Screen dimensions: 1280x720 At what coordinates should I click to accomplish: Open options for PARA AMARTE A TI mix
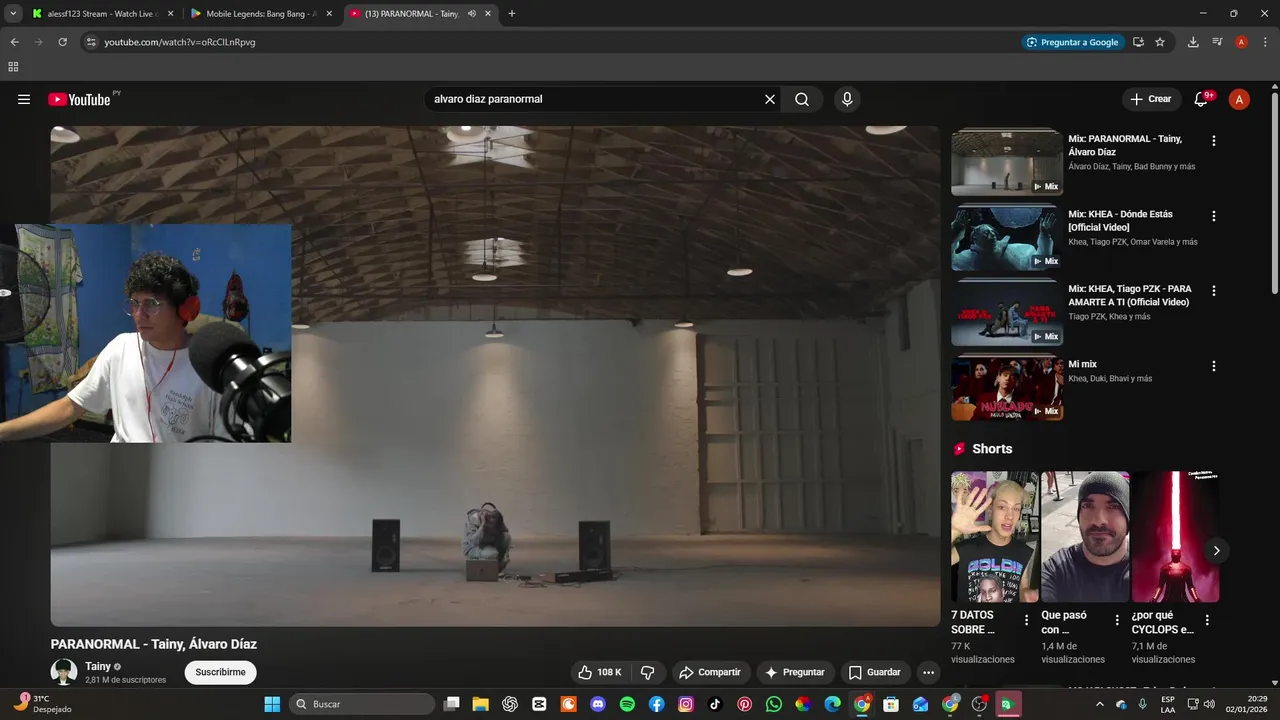pyautogui.click(x=1214, y=291)
